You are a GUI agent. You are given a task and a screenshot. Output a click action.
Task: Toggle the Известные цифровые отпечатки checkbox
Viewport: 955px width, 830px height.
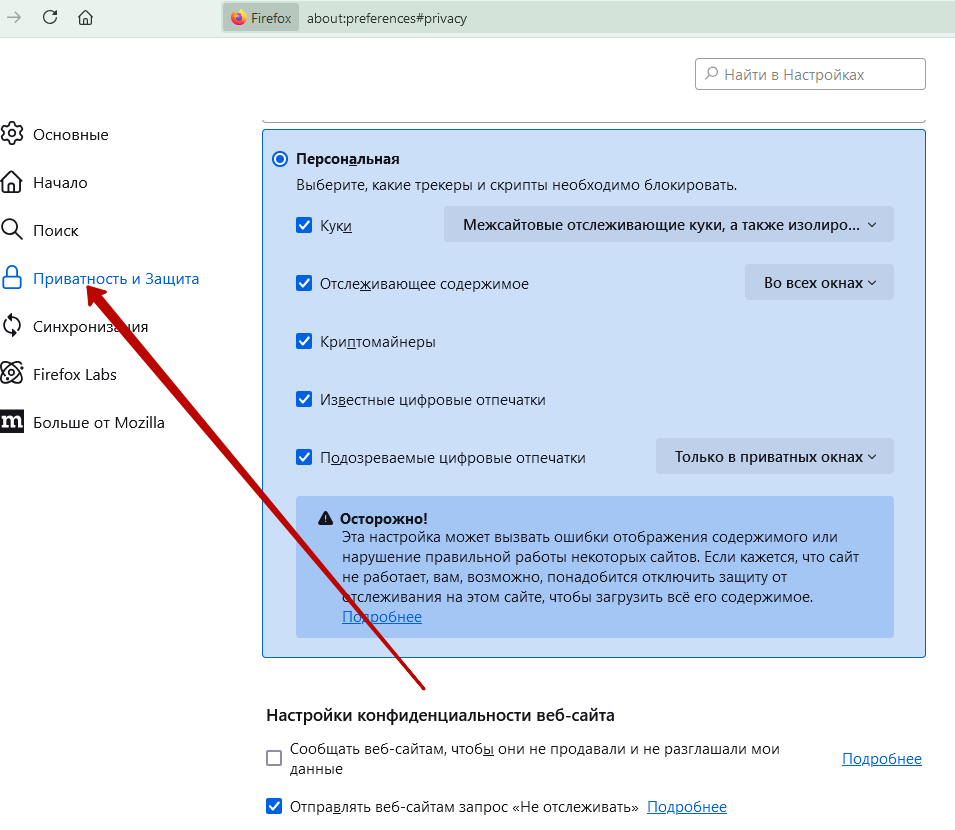pos(305,399)
